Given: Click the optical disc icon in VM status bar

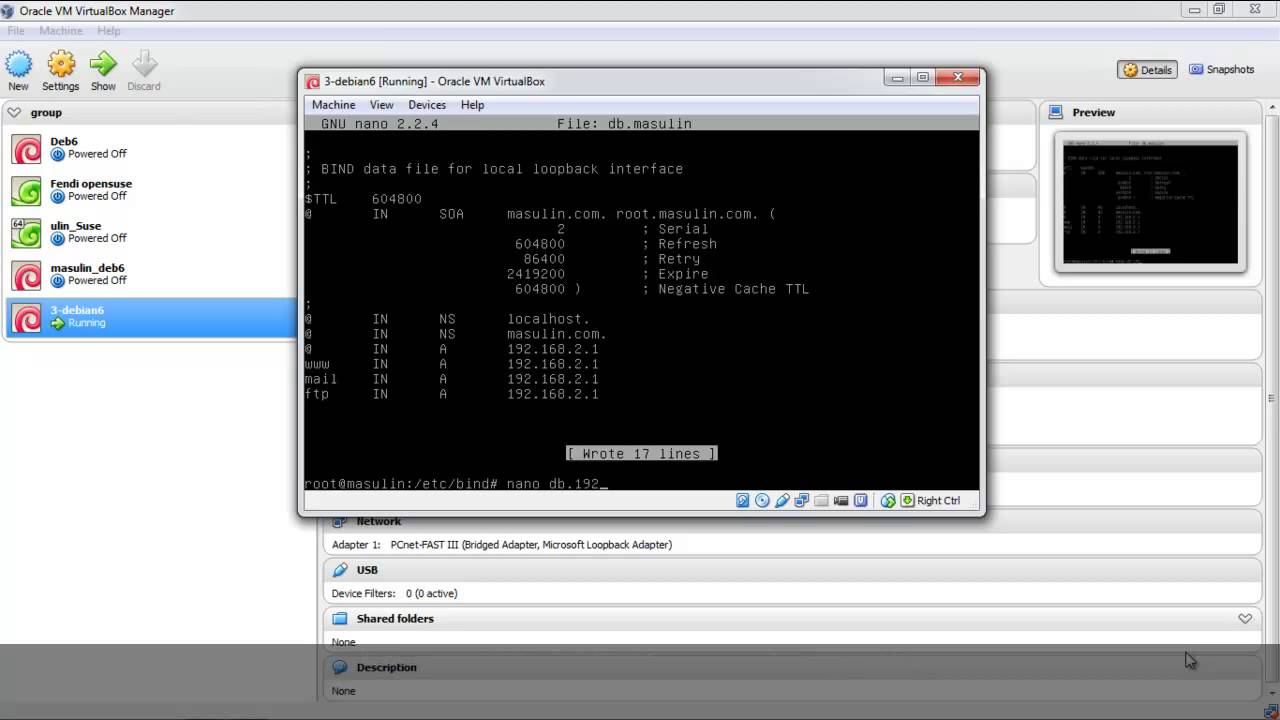Looking at the screenshot, I should coord(762,501).
